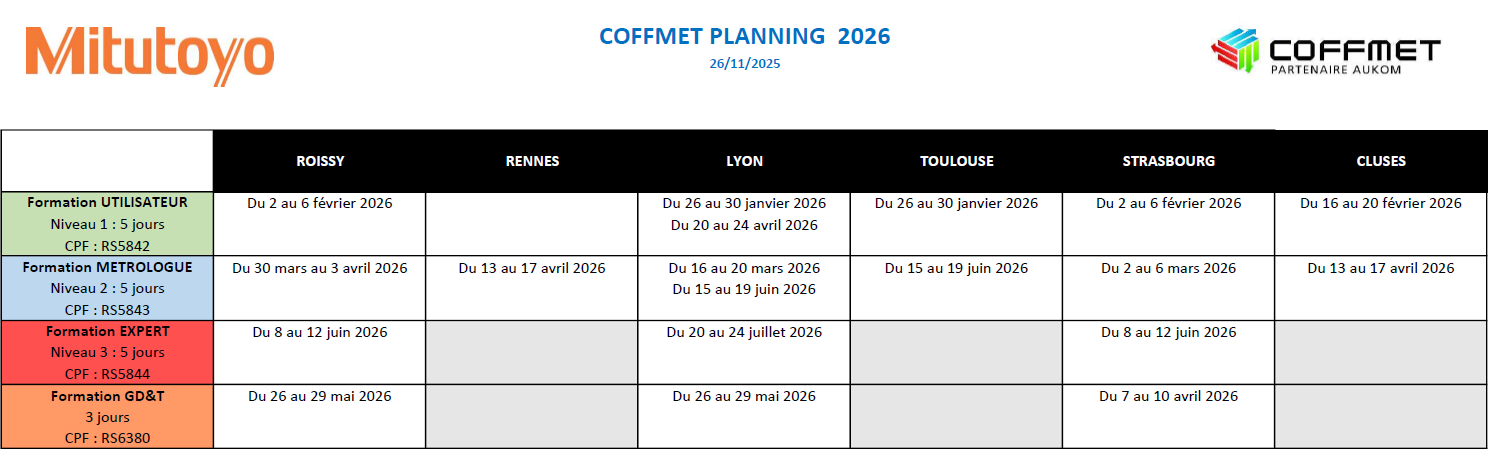Select the RENNES column header
The width and height of the screenshot is (1490, 451).
tap(532, 161)
